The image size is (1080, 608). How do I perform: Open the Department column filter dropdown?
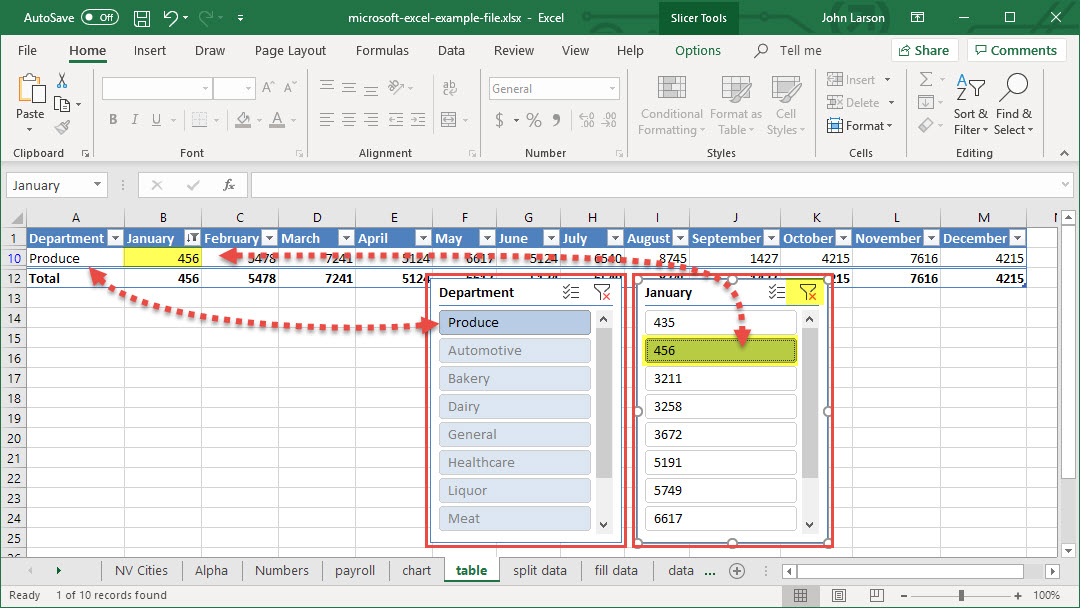[114, 238]
